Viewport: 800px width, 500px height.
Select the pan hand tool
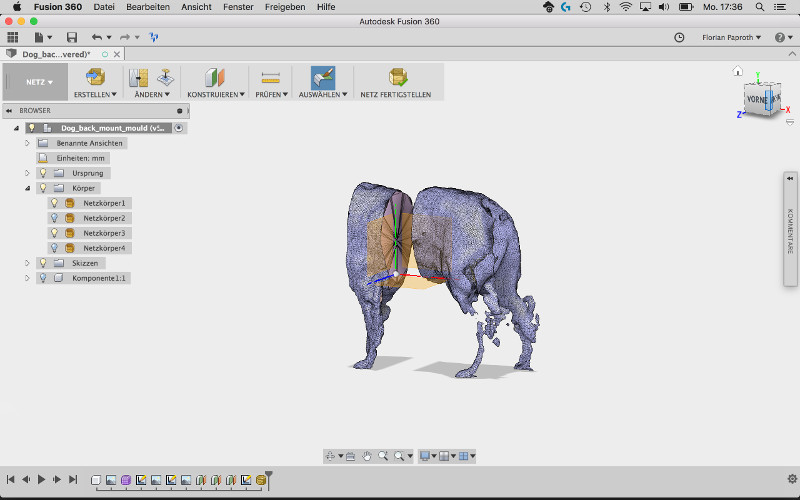tap(367, 456)
